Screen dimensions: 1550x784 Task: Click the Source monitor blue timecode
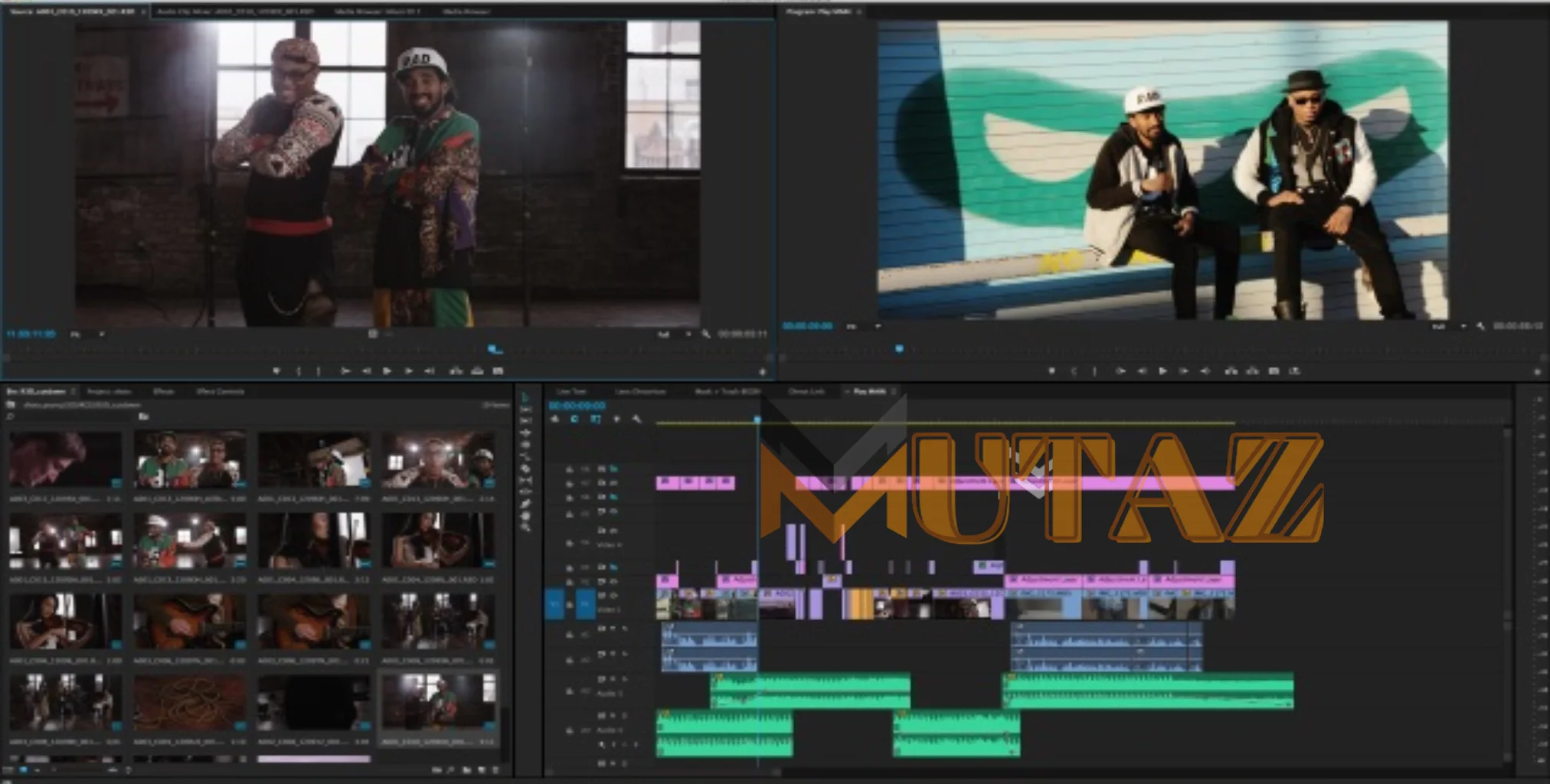click(30, 334)
